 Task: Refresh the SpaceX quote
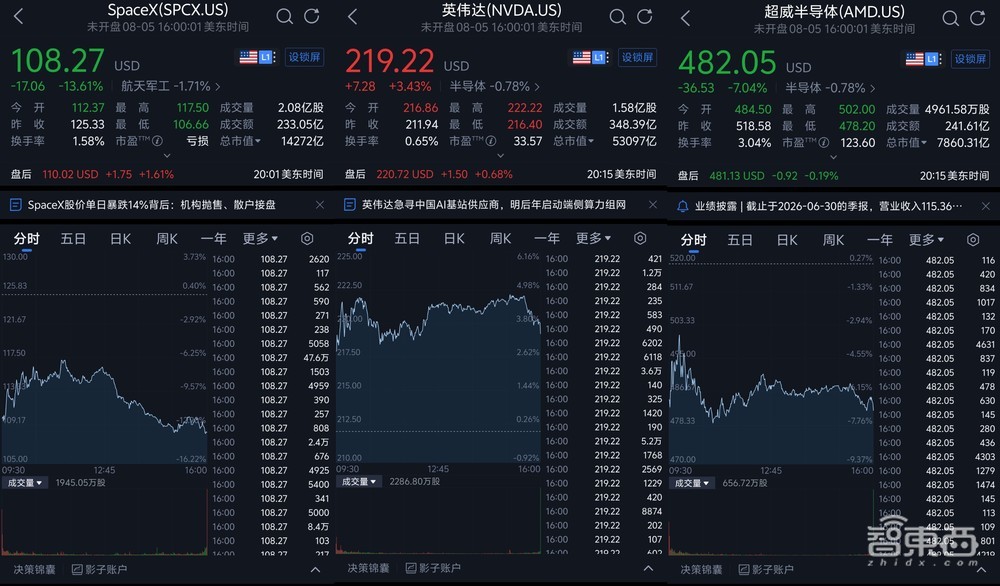[311, 16]
